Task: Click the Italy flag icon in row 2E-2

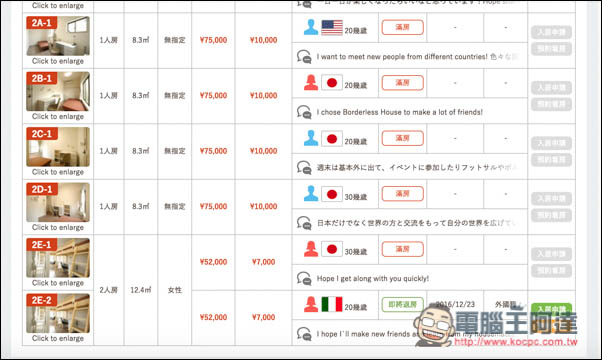Action: (x=332, y=305)
